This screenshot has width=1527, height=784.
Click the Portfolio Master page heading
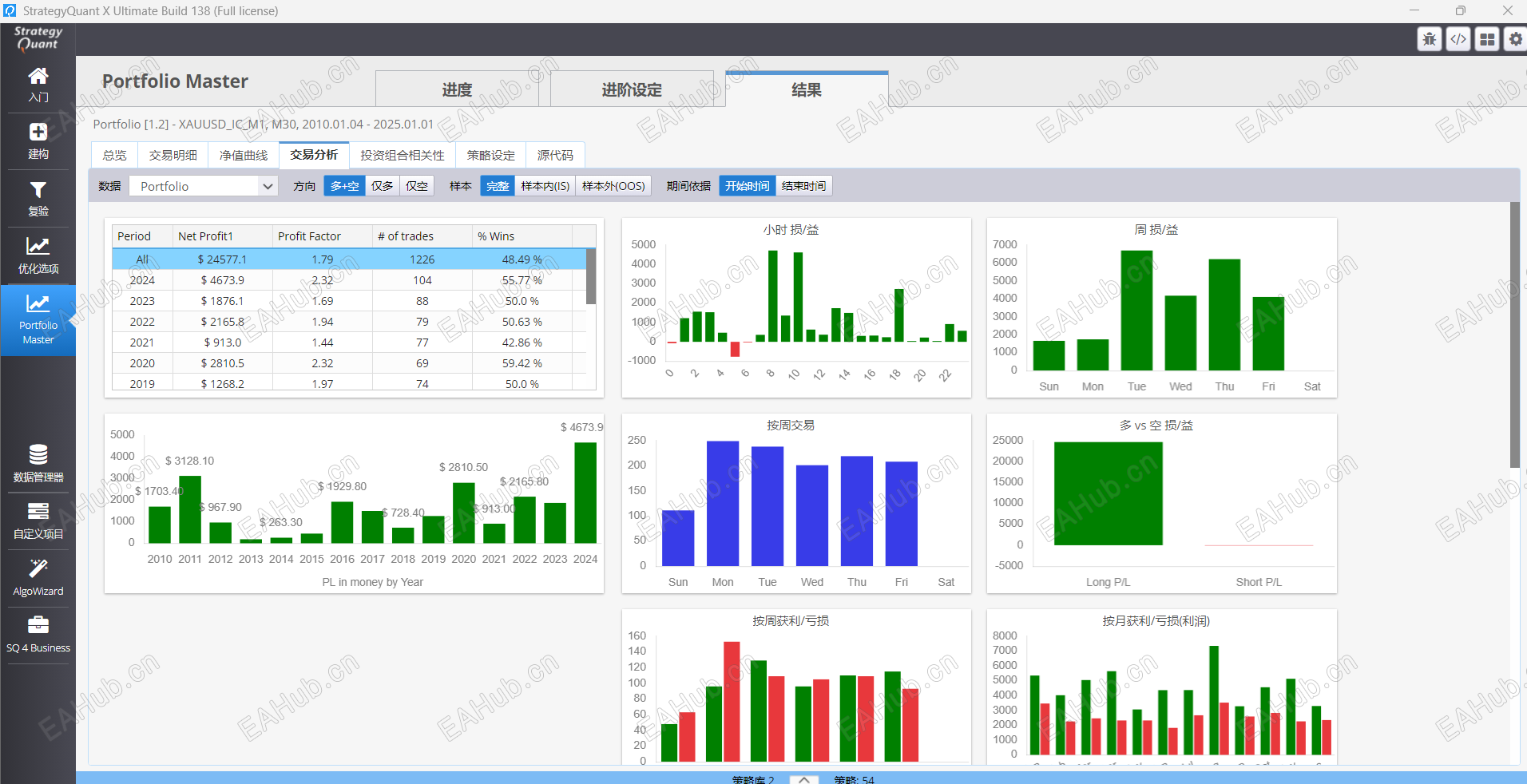pos(175,81)
